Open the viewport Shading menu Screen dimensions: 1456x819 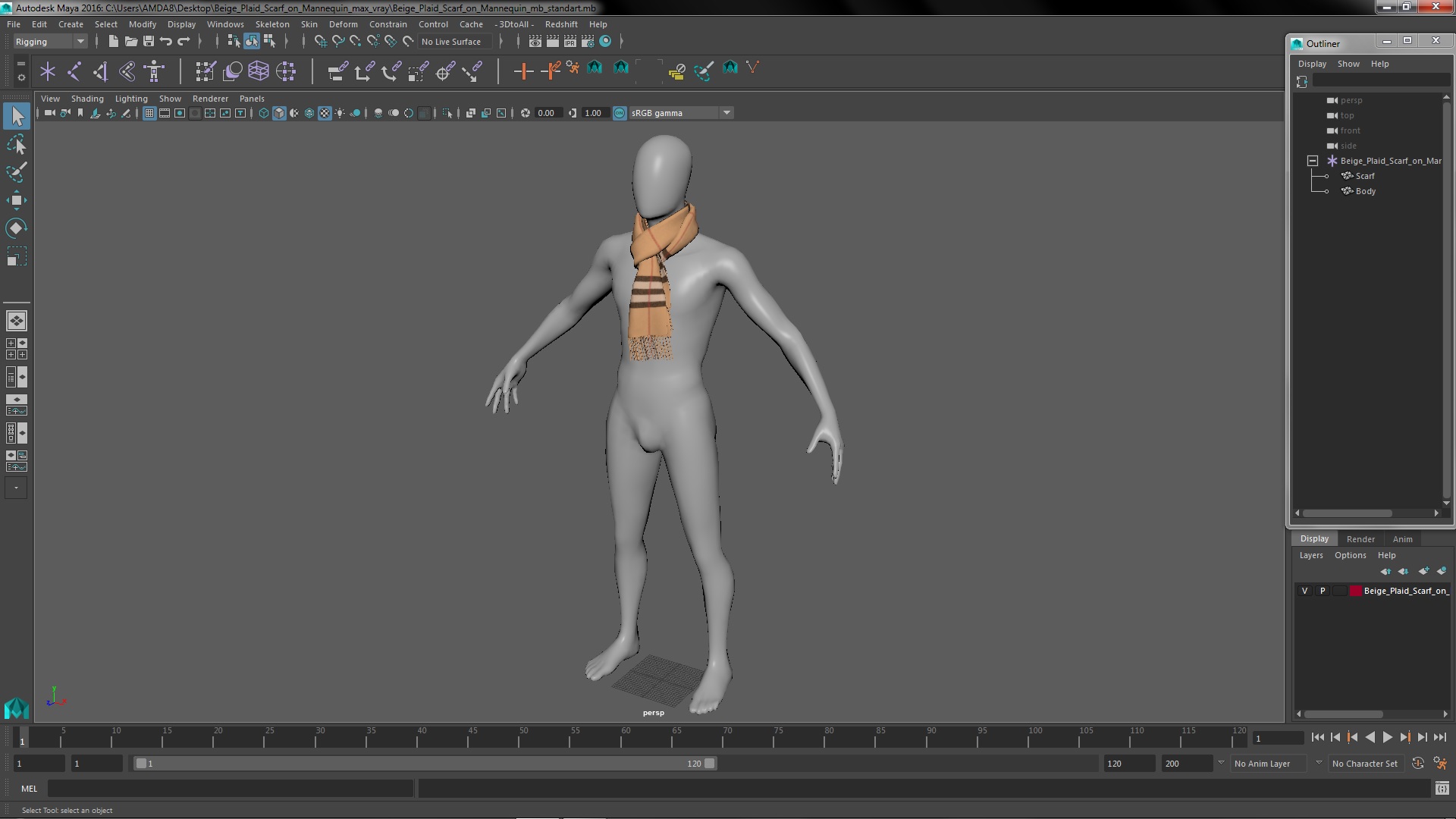point(87,99)
